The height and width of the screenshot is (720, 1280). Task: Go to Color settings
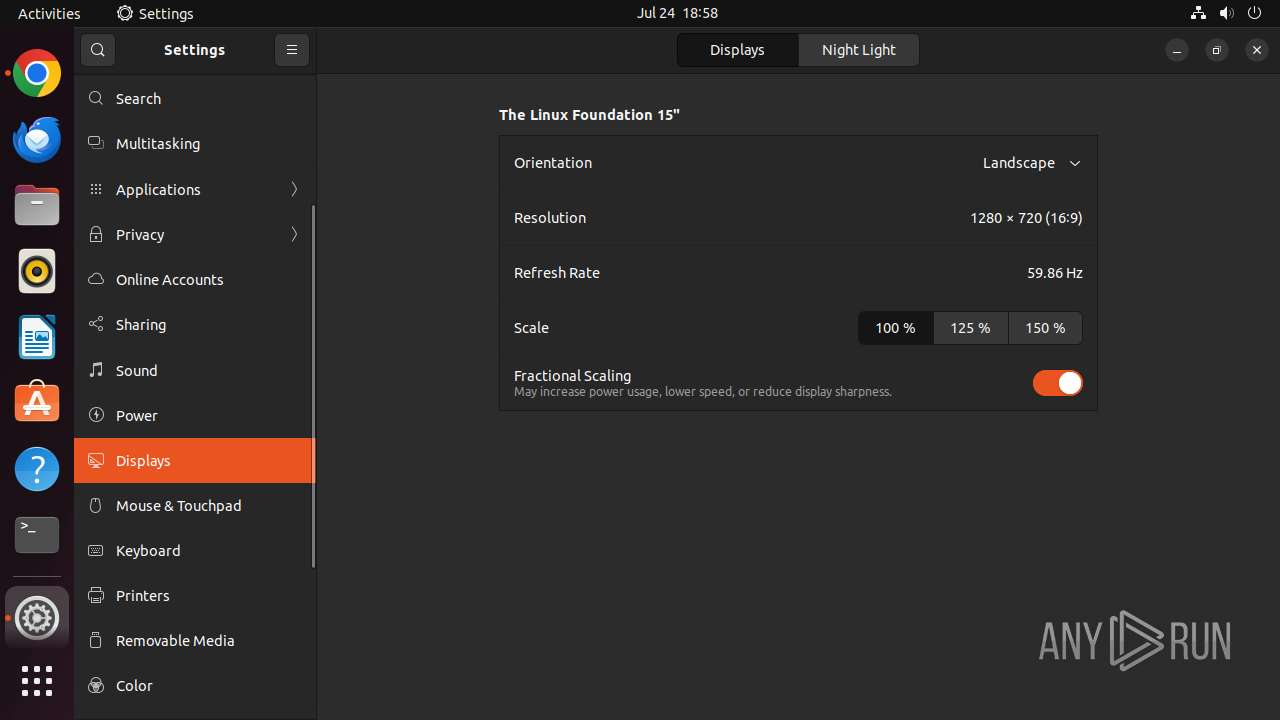coord(194,685)
